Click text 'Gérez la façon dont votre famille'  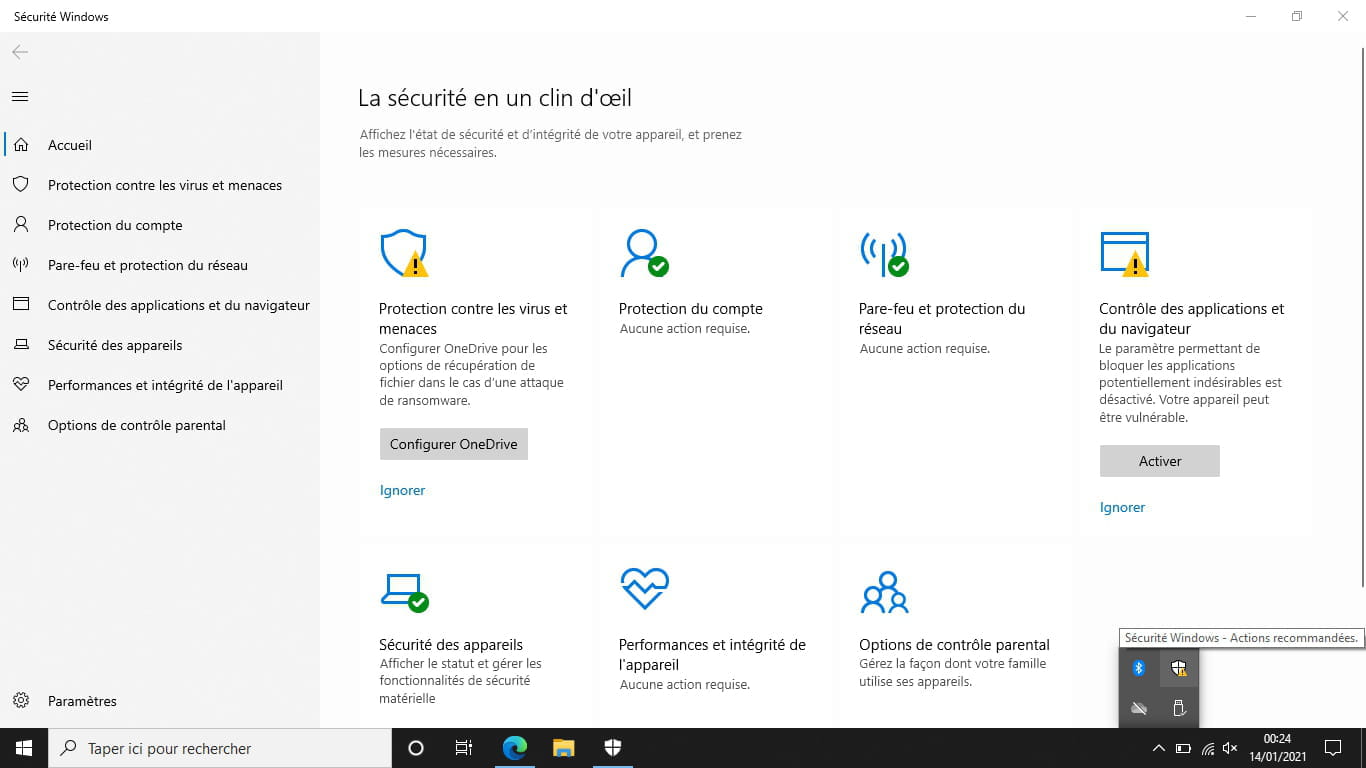tap(953, 663)
